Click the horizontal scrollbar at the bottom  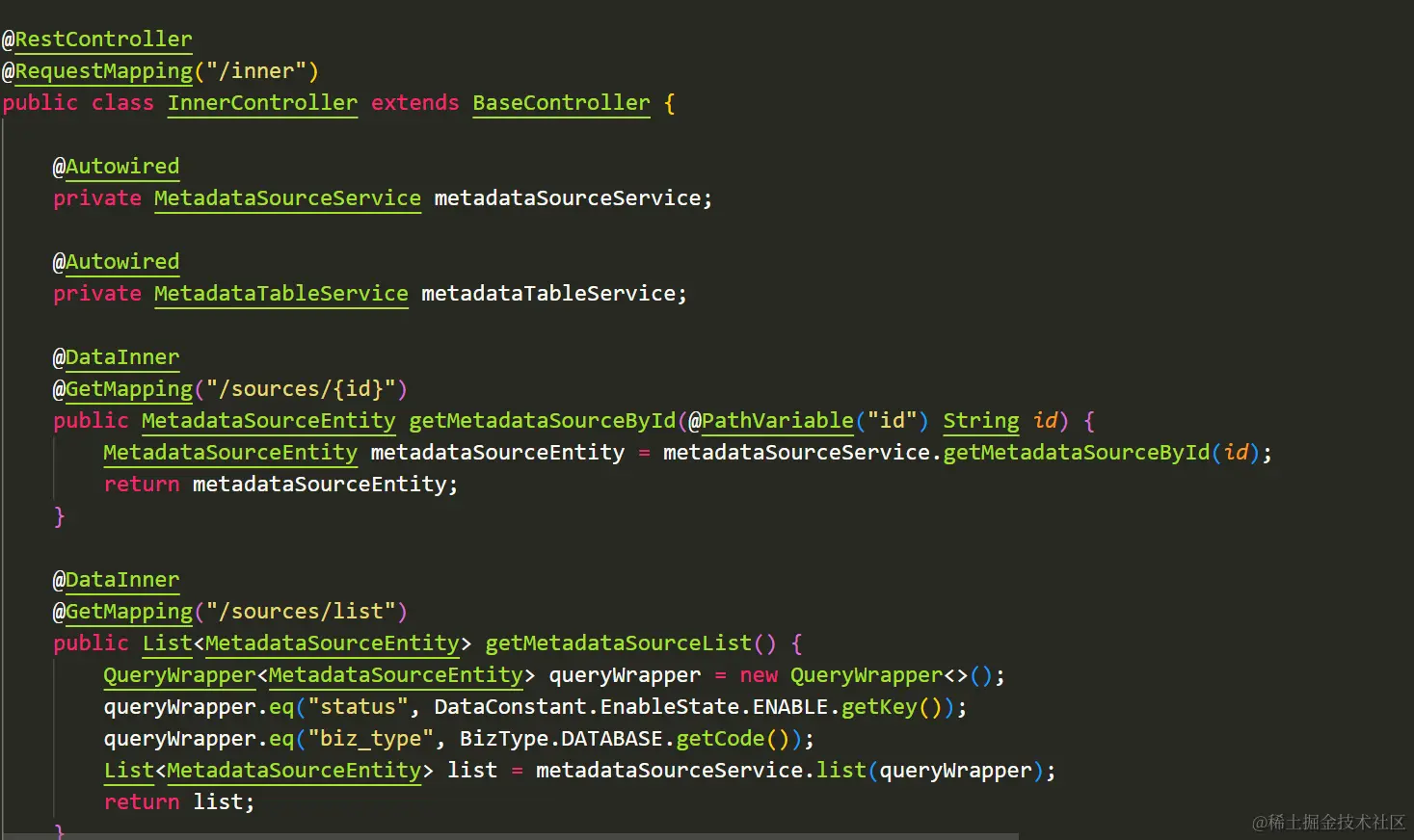(x=511, y=836)
